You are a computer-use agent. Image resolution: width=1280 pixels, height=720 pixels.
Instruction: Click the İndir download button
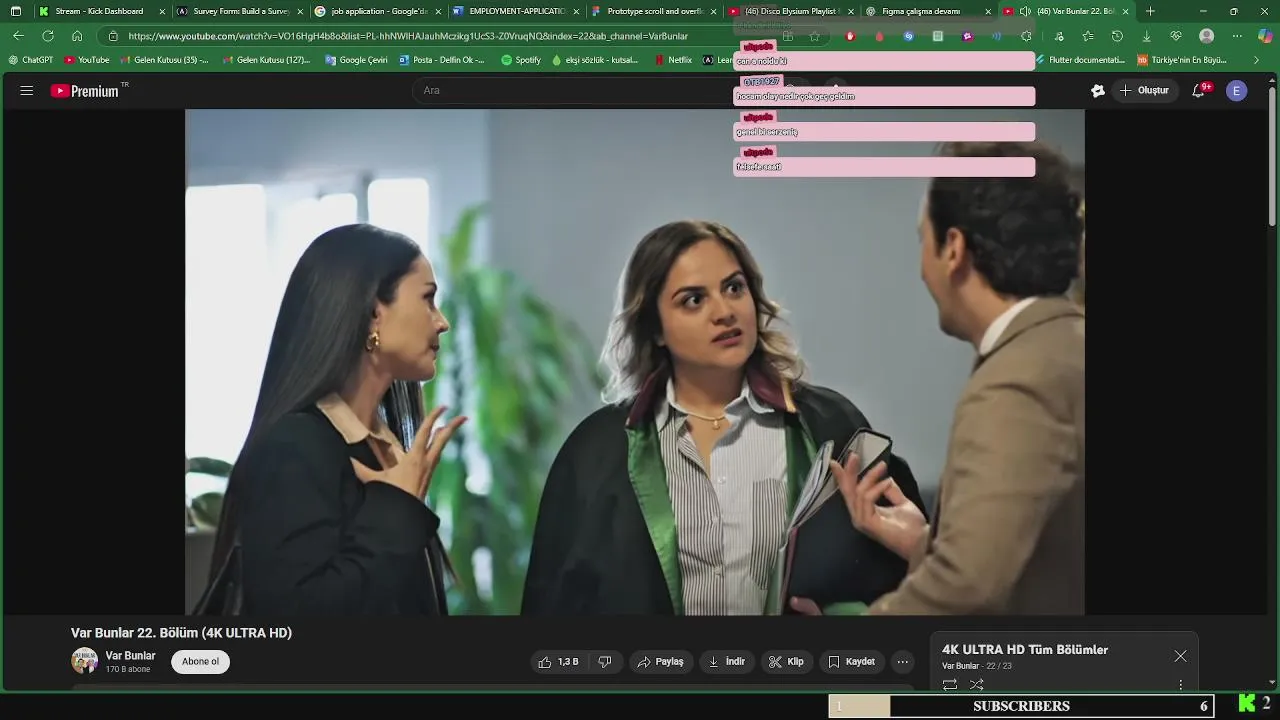727,662
